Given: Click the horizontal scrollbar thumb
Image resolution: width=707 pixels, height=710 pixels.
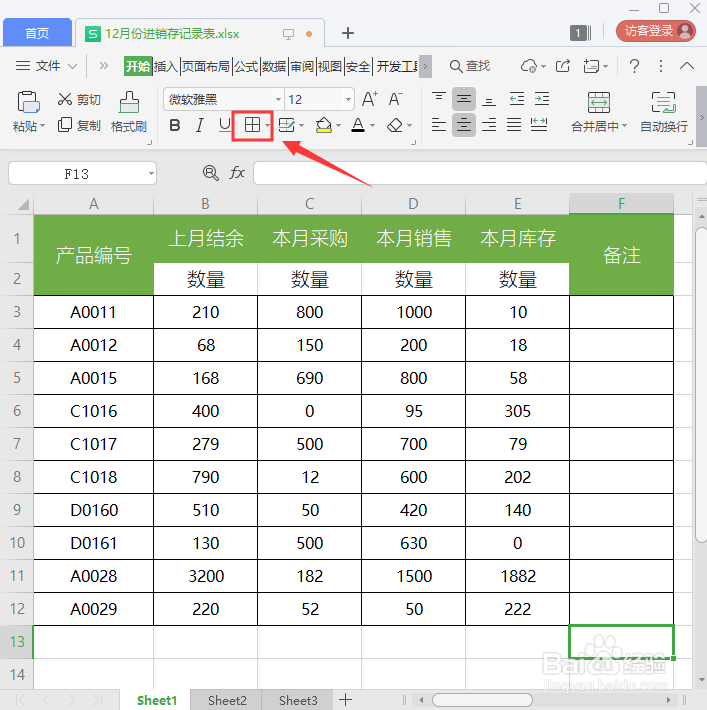Looking at the screenshot, I should (x=482, y=700).
